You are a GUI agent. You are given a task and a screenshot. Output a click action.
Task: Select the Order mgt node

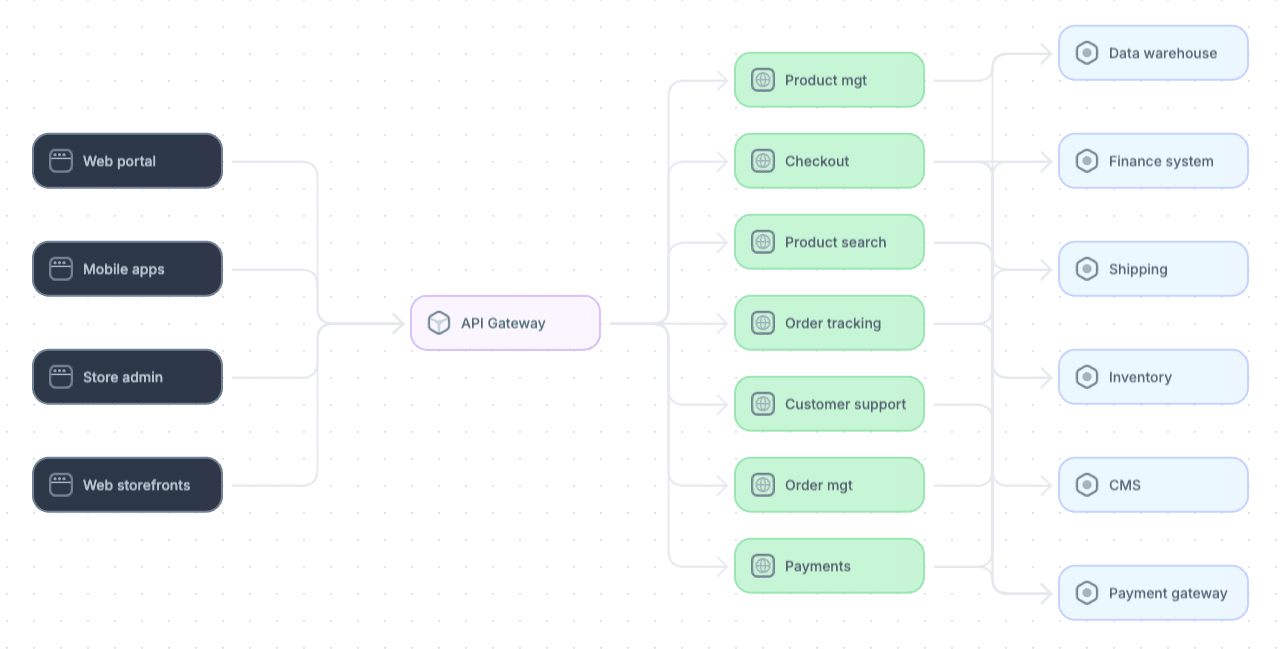[x=829, y=485]
